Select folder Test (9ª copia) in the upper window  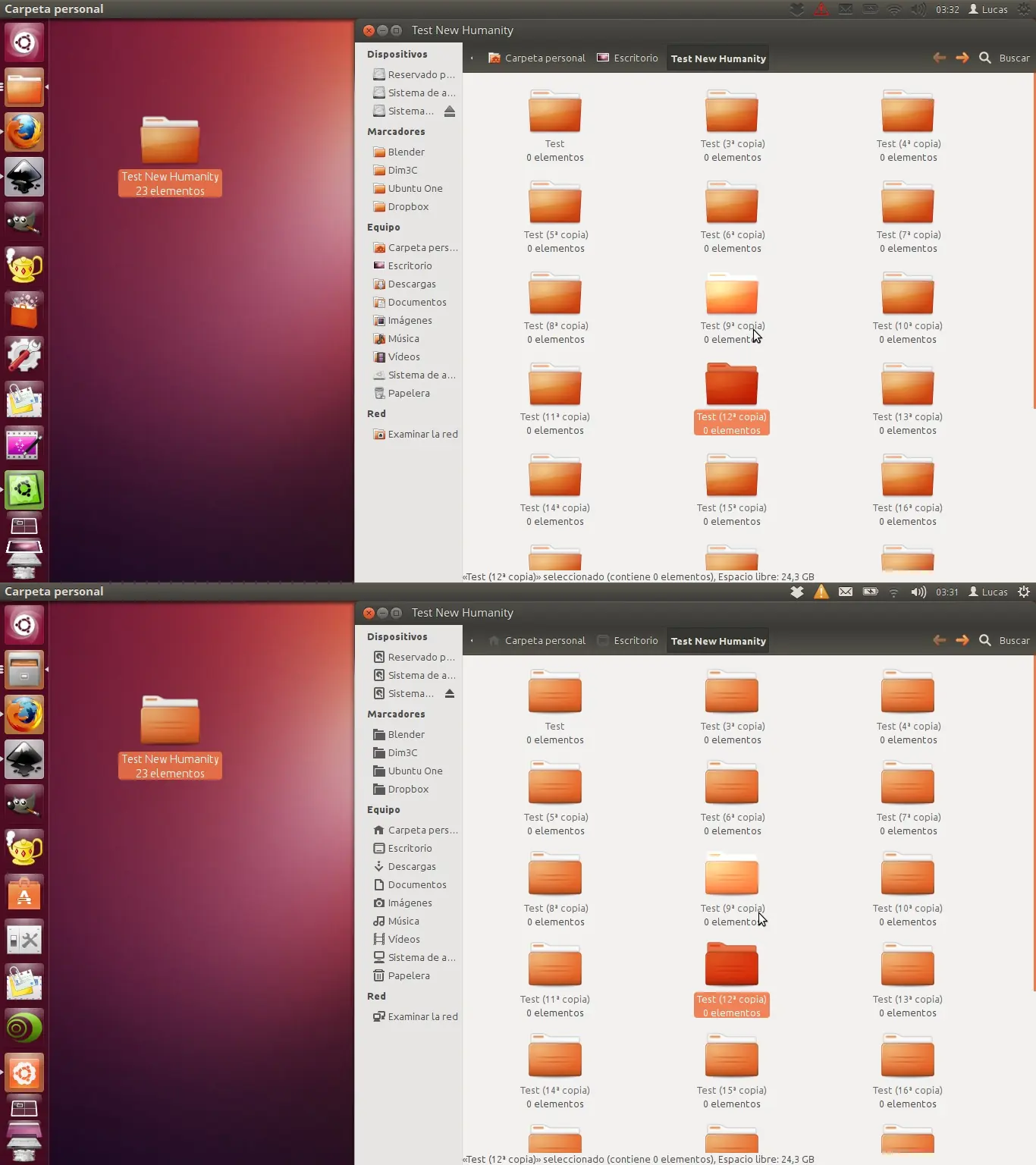(732, 308)
